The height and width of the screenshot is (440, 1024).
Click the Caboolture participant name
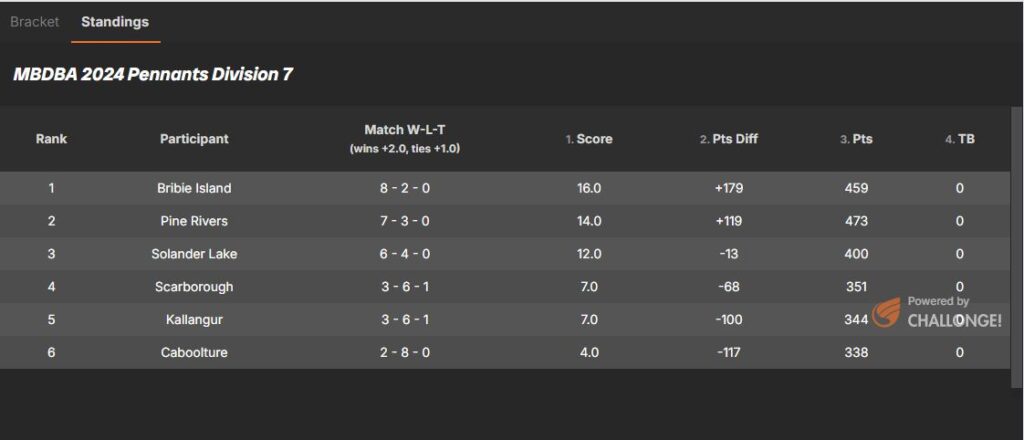click(x=194, y=352)
